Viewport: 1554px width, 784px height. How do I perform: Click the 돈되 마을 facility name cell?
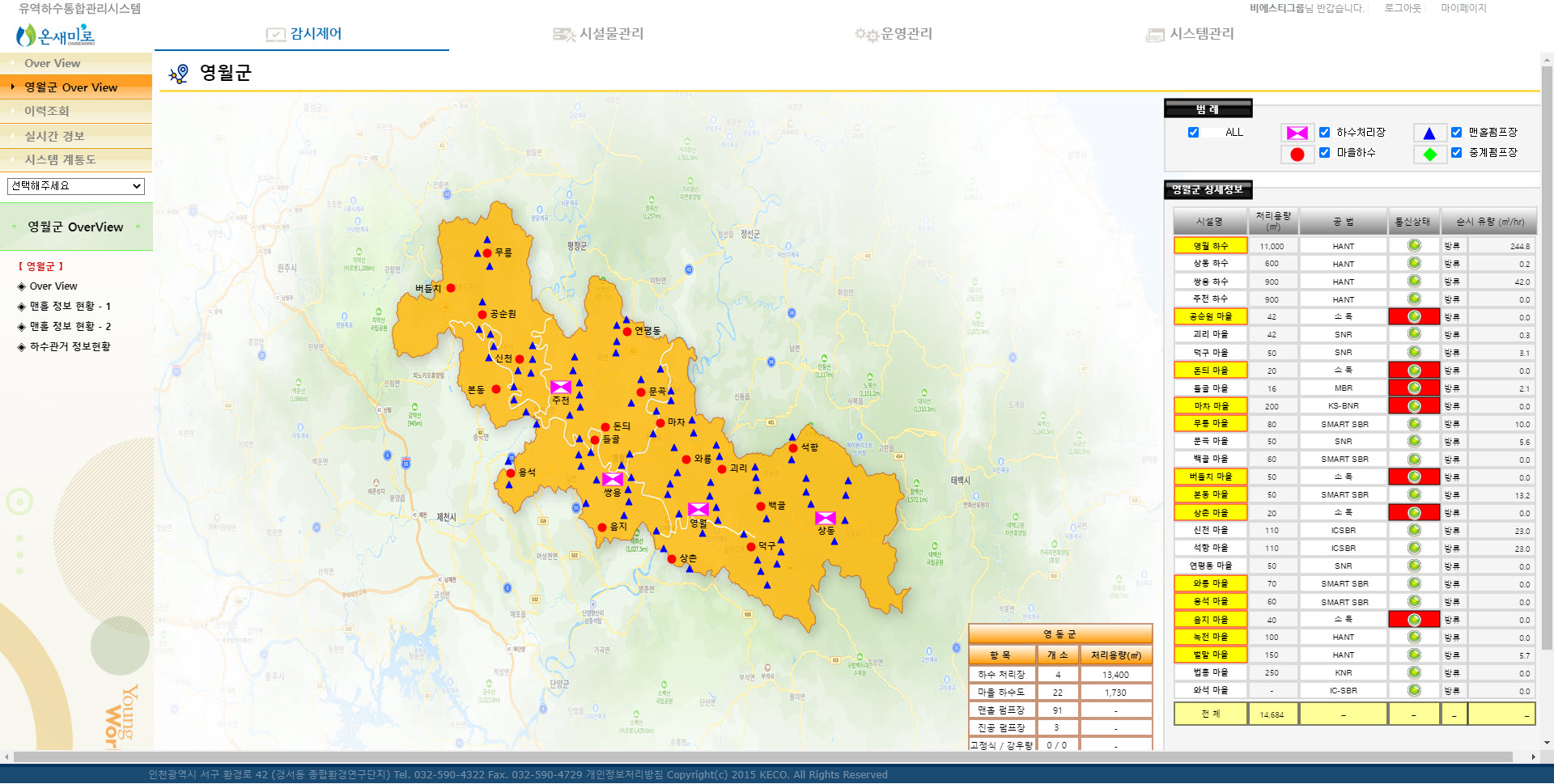(1210, 371)
